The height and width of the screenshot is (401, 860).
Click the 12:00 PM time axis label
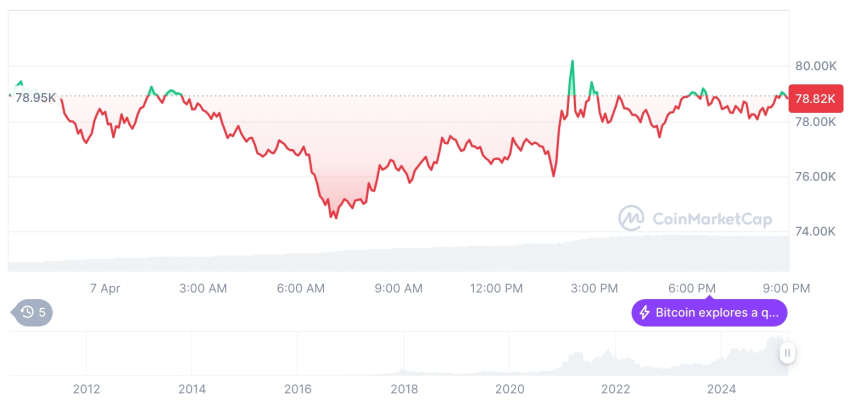pyautogui.click(x=496, y=288)
